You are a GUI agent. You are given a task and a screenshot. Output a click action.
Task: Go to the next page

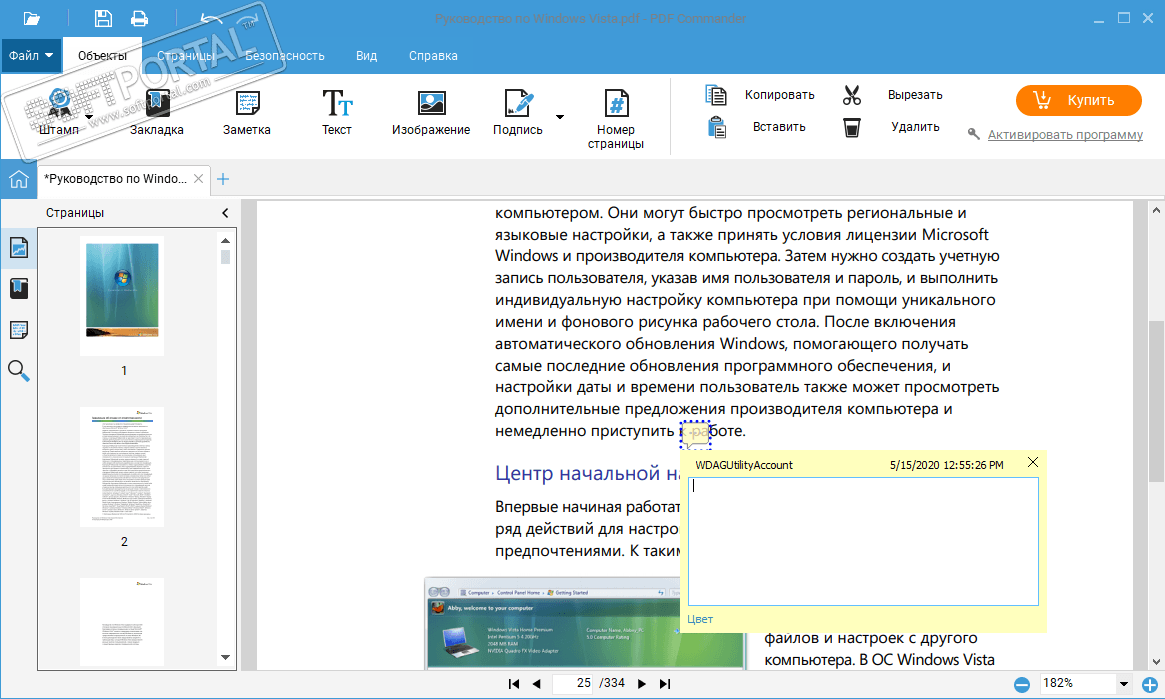tap(642, 683)
